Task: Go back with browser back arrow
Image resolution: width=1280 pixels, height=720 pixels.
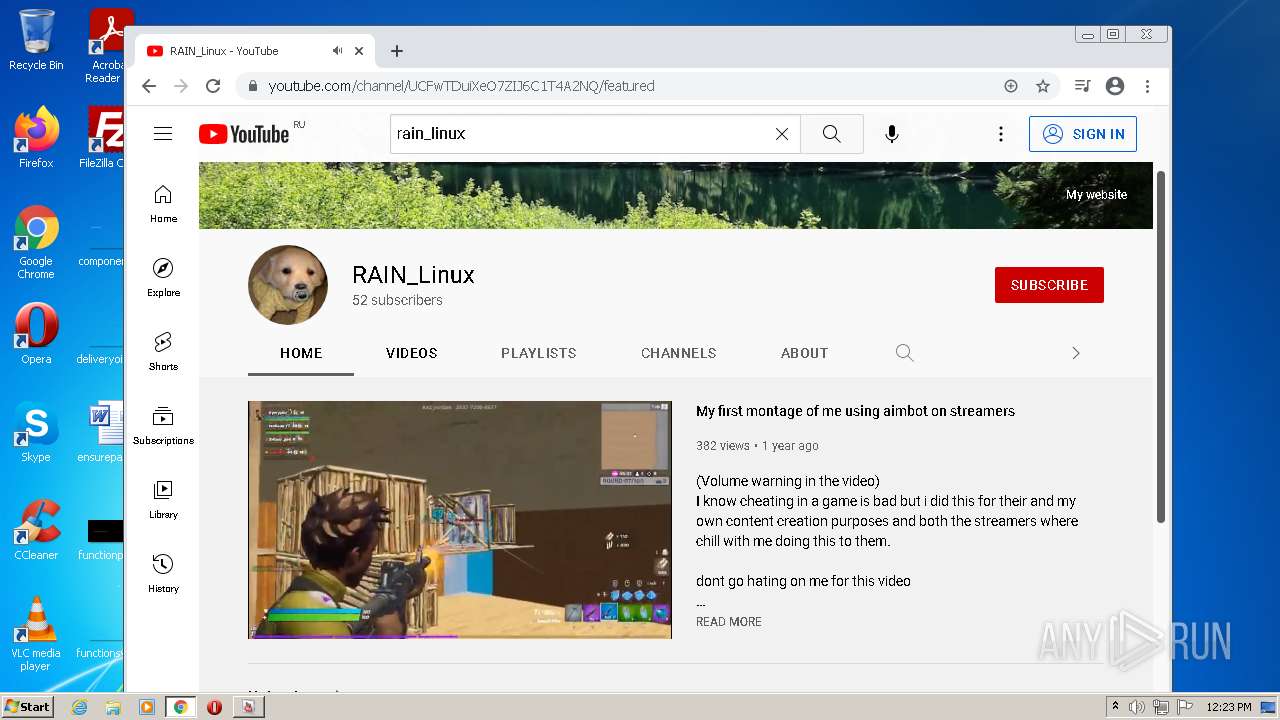Action: click(149, 86)
